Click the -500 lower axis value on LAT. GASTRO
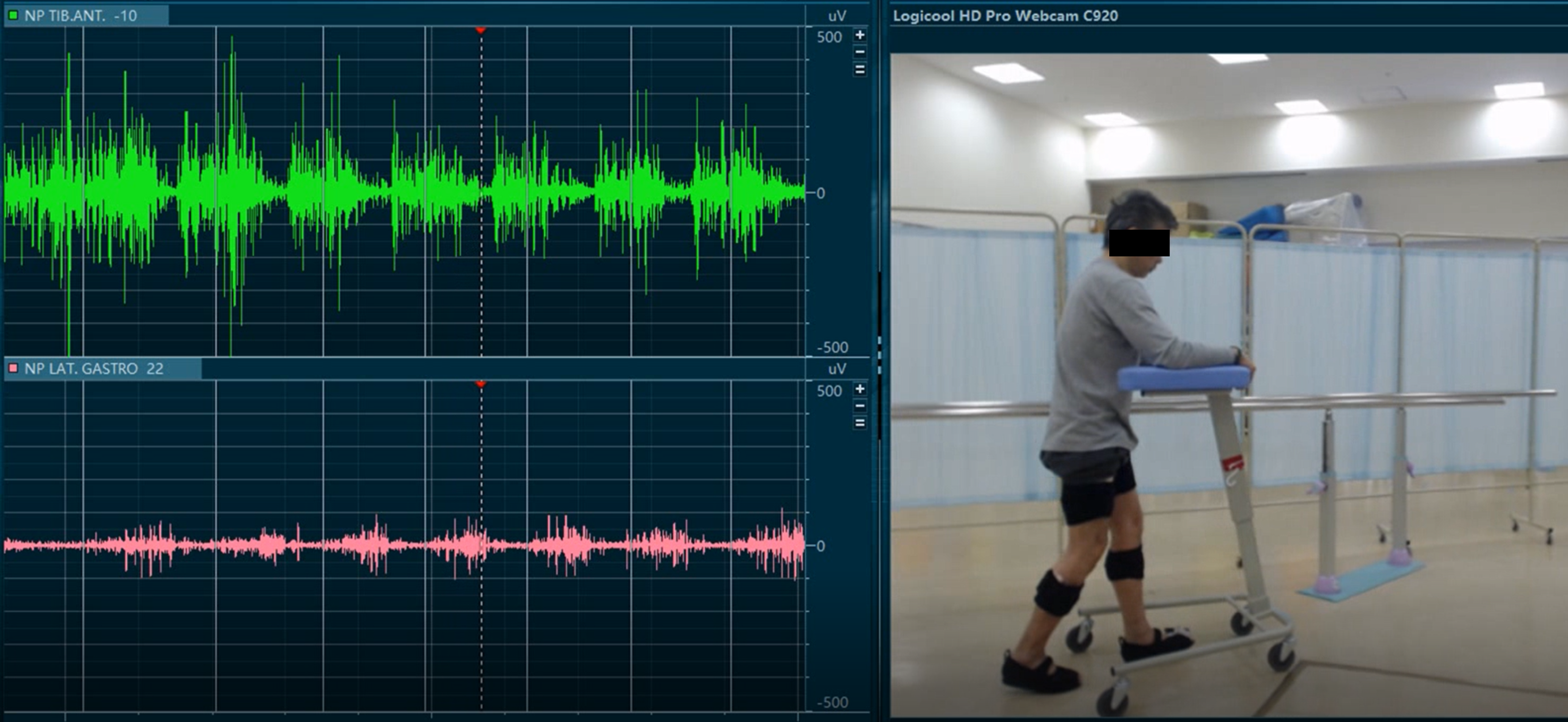This screenshot has width=1568, height=722. [831, 701]
